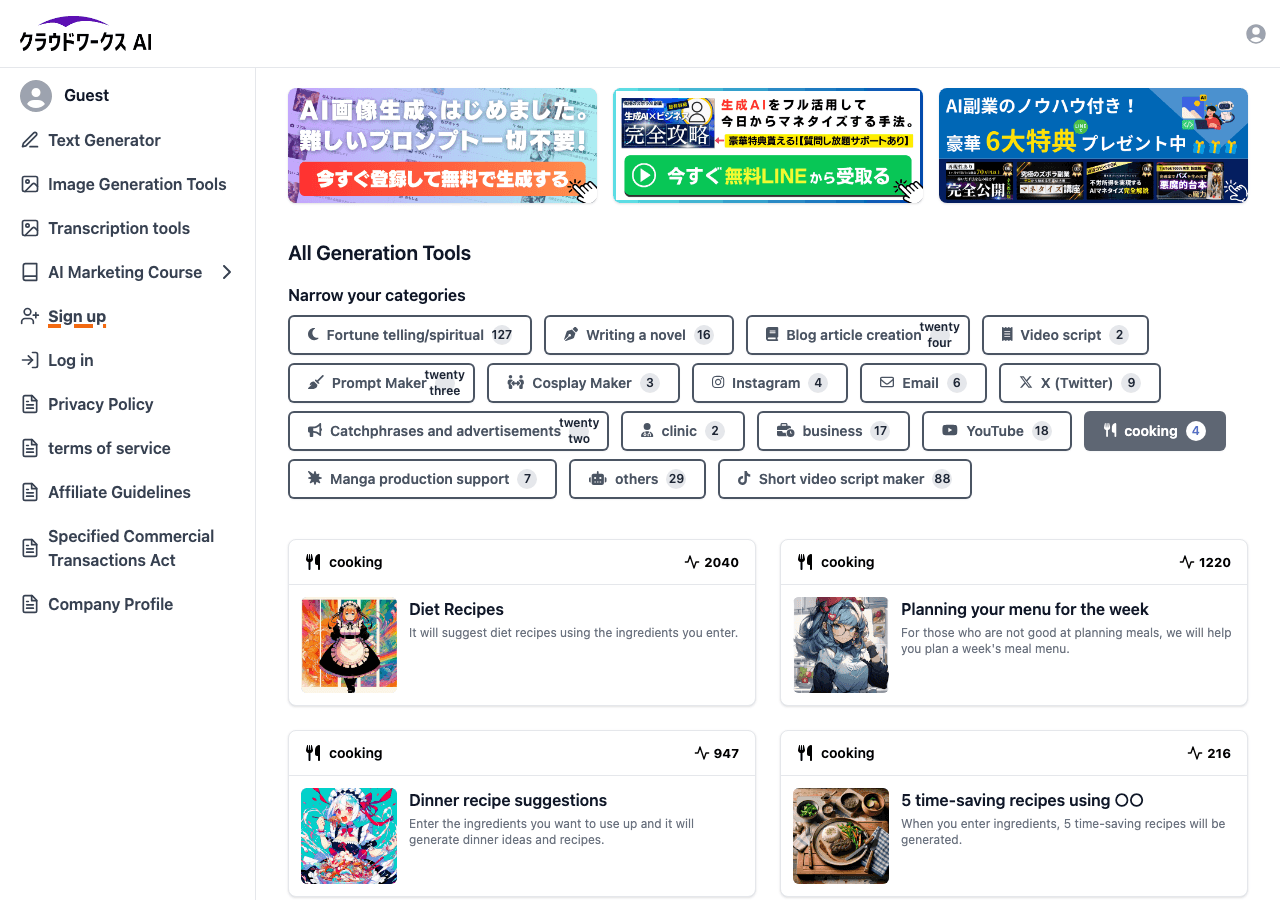Click the add-user icon beside Sign up
Image resolution: width=1280 pixels, height=900 pixels.
(30, 316)
